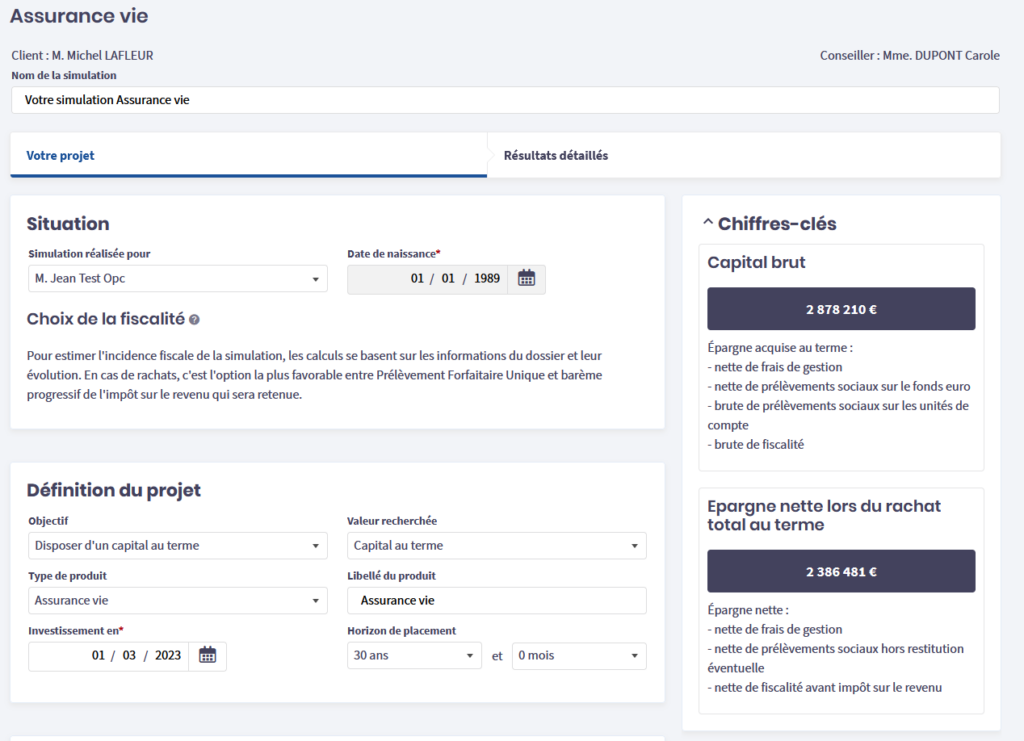Click the Date de naissance field
Image resolution: width=1024 pixels, height=741 pixels.
click(428, 279)
